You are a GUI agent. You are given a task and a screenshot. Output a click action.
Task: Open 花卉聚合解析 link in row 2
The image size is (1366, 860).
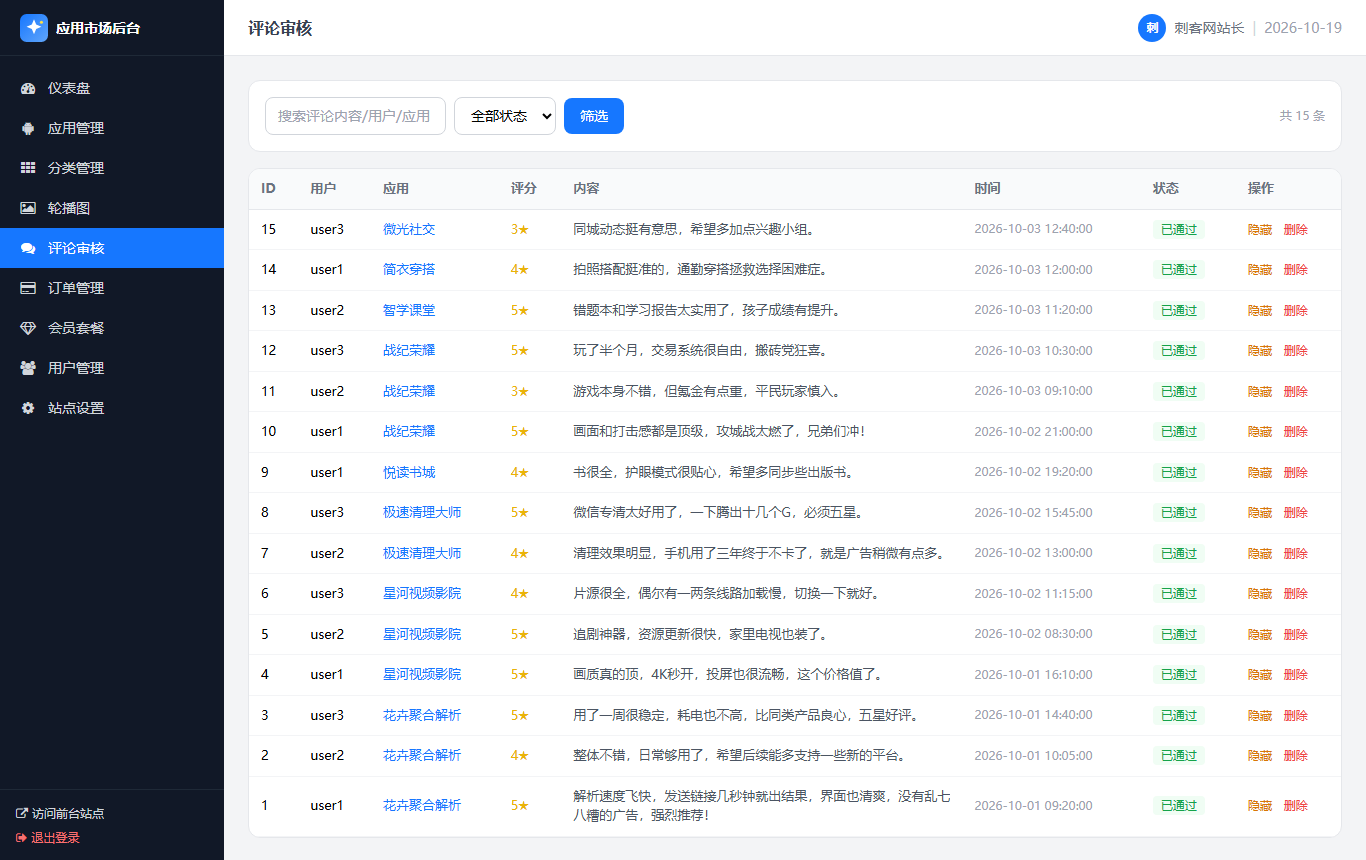click(422, 755)
